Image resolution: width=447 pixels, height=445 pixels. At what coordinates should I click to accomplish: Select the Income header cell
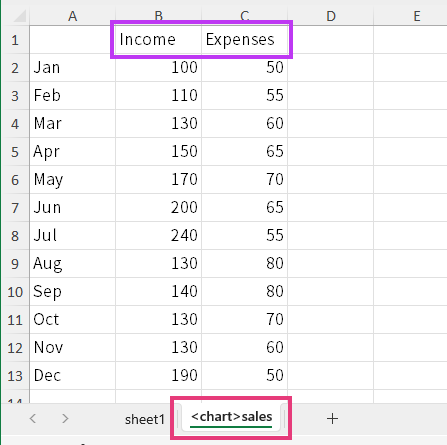click(159, 40)
